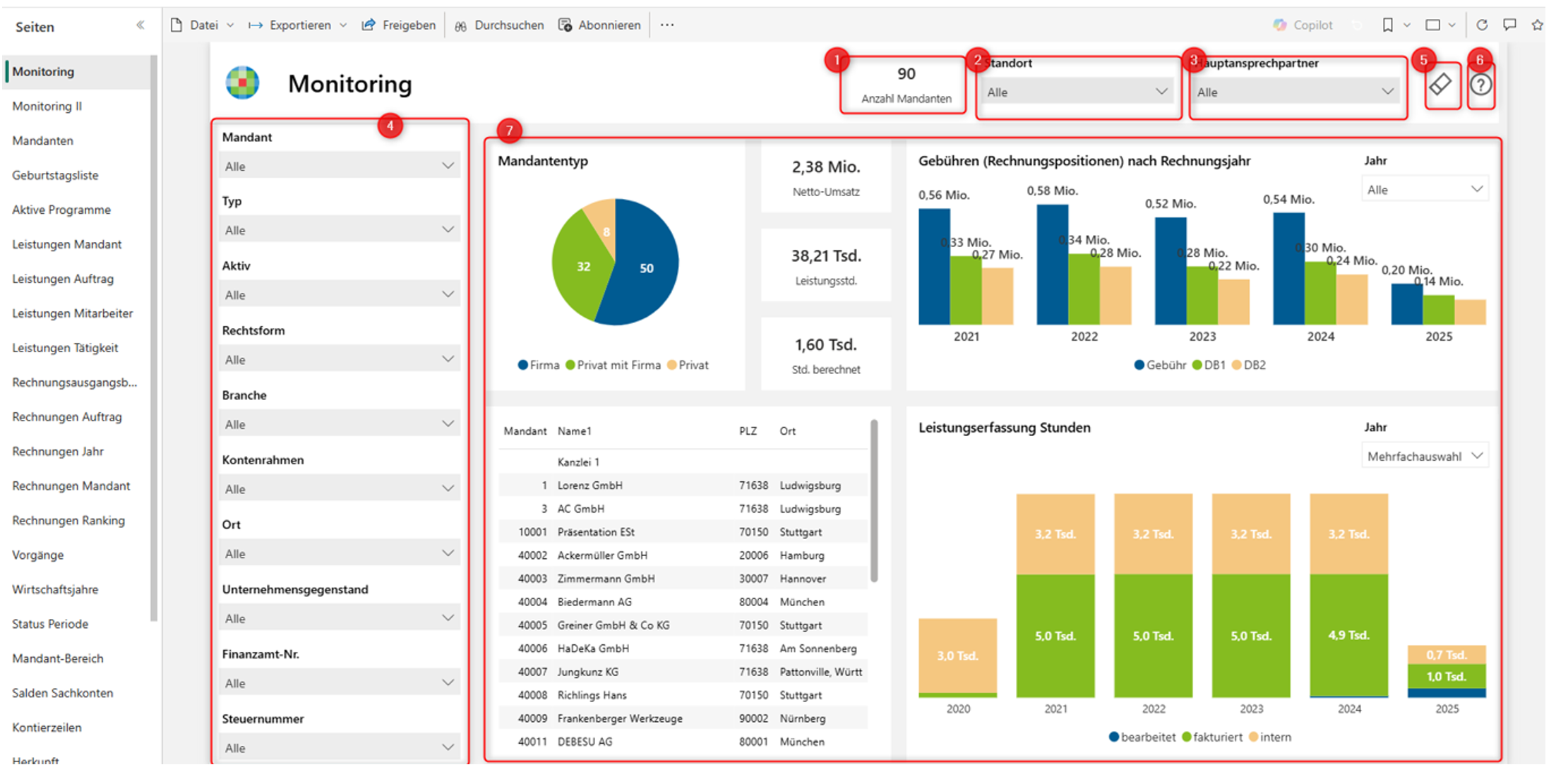Open the view mode icon next to bookmarks
Screen dimensions: 1556x784
(1433, 25)
